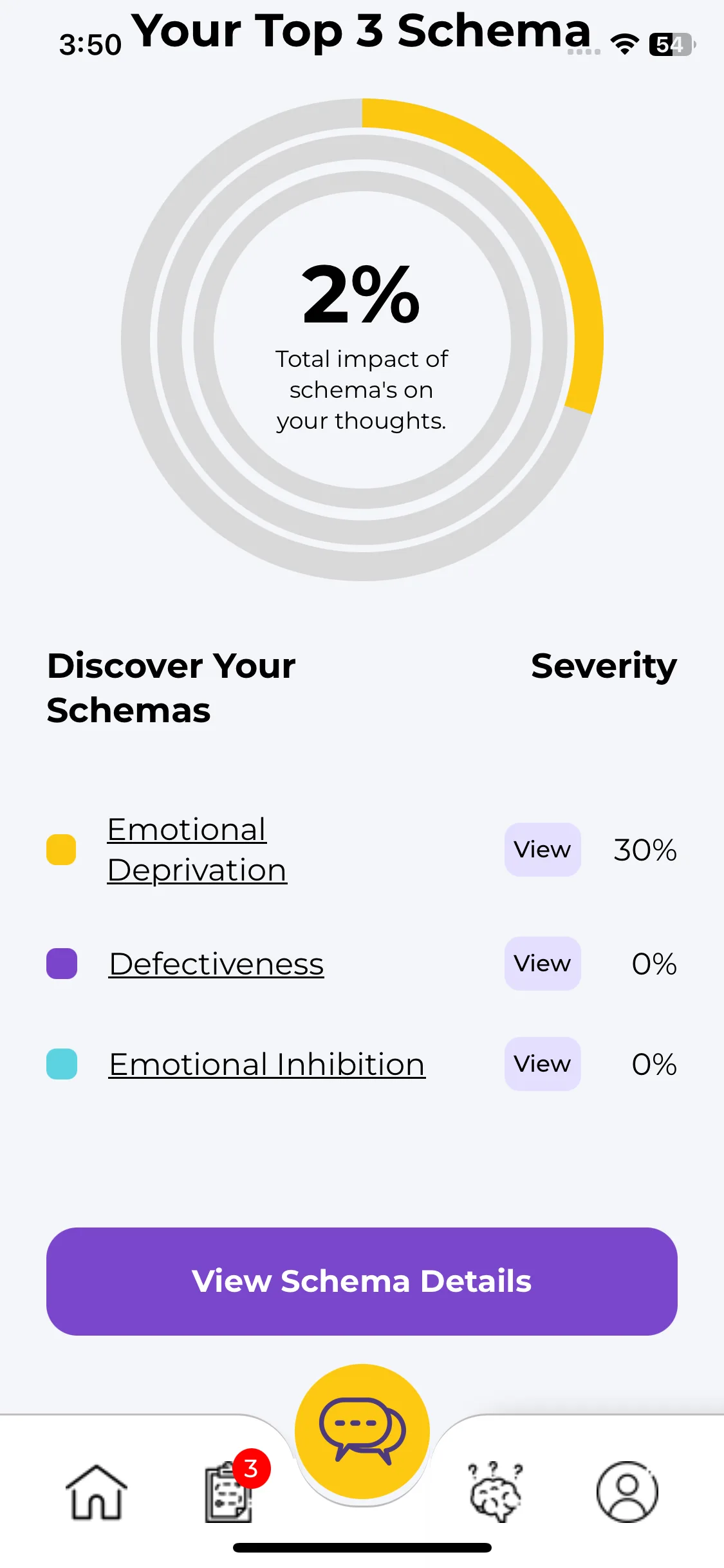Open the Home tab icon
The image size is (724, 1568).
click(x=97, y=1492)
